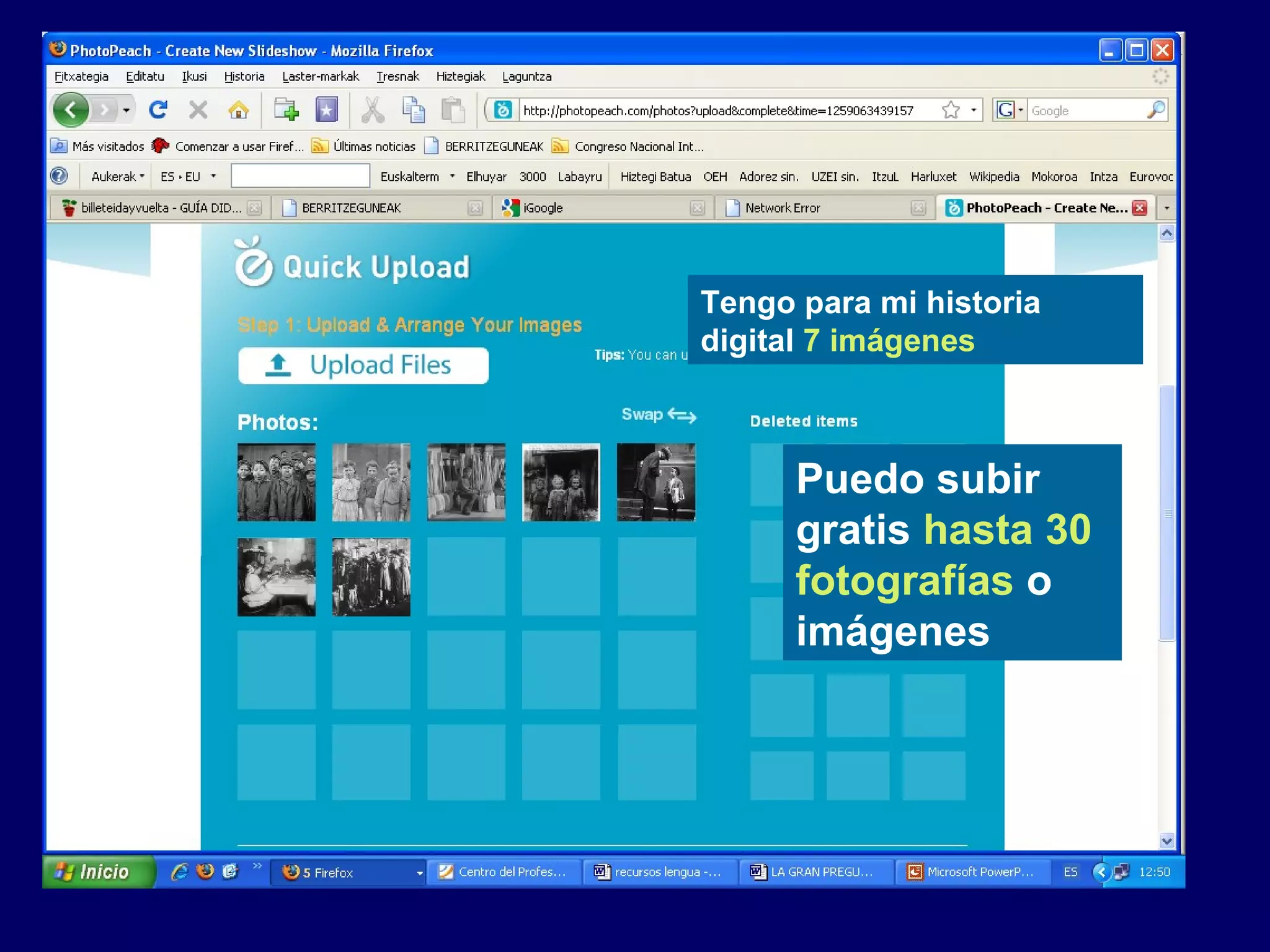Viewport: 1270px width, 952px height.
Task: Close the BERRITZEGUNEAK tab
Action: 475,208
